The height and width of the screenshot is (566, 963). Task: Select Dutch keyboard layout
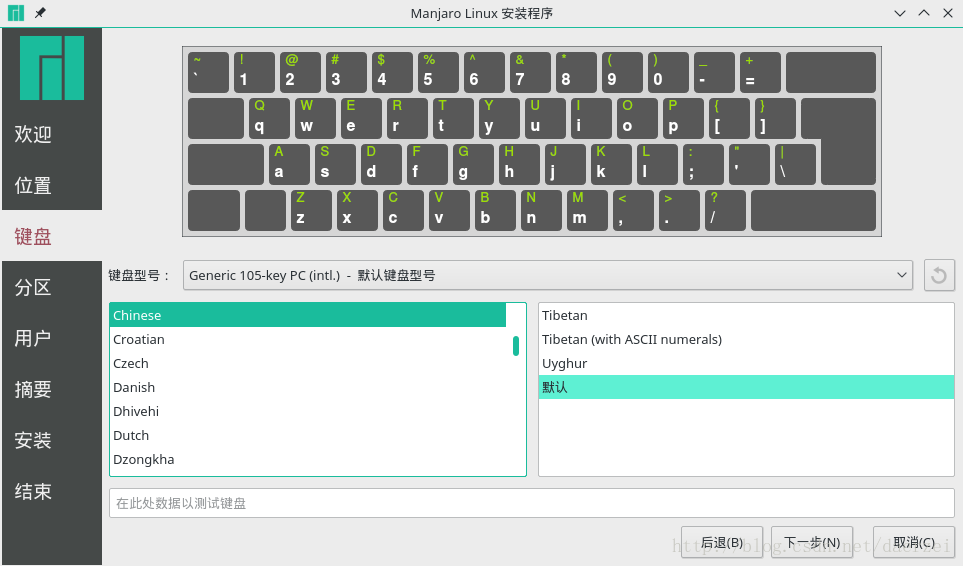[308, 435]
